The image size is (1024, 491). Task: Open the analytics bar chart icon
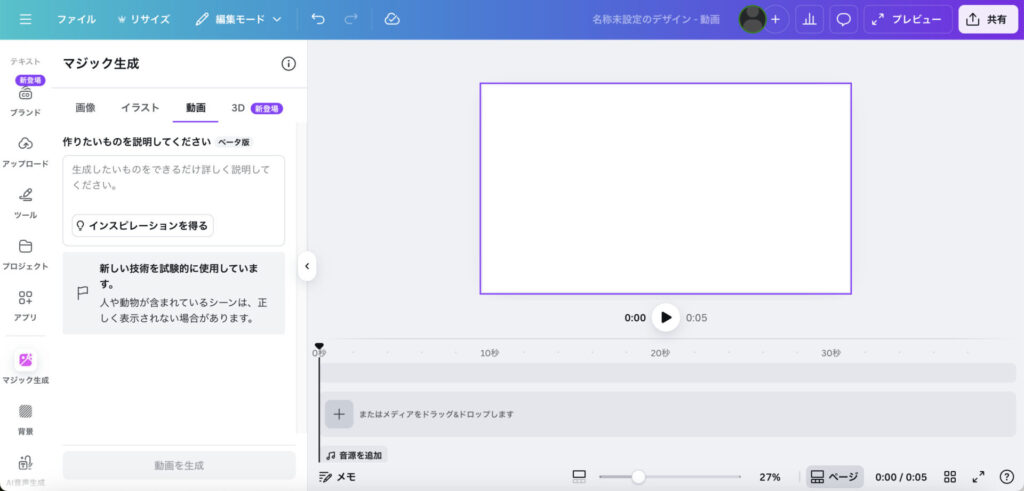pos(810,19)
